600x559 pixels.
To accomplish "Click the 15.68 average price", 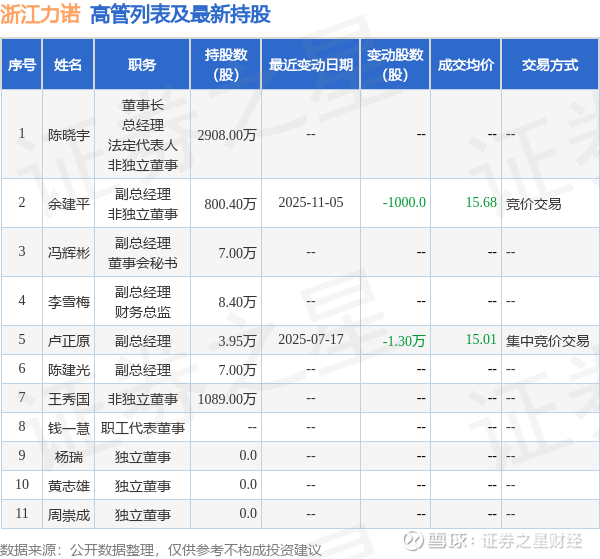I will click(x=481, y=202).
